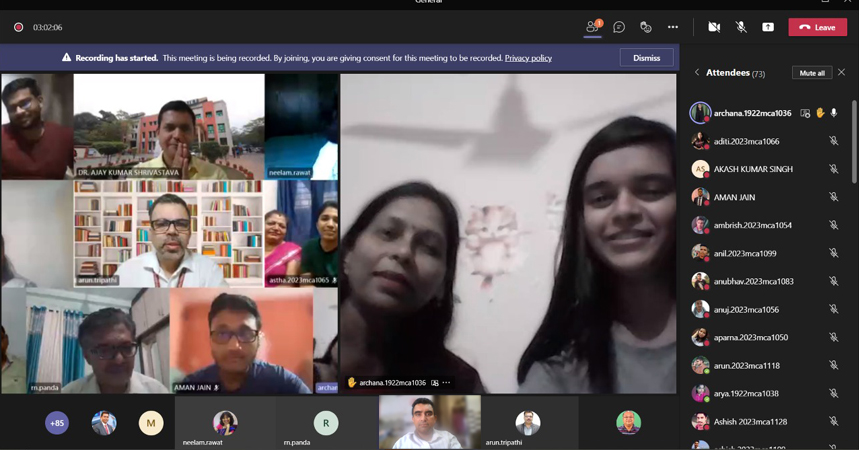Open the participants list icon
861x450 pixels.
click(x=592, y=27)
